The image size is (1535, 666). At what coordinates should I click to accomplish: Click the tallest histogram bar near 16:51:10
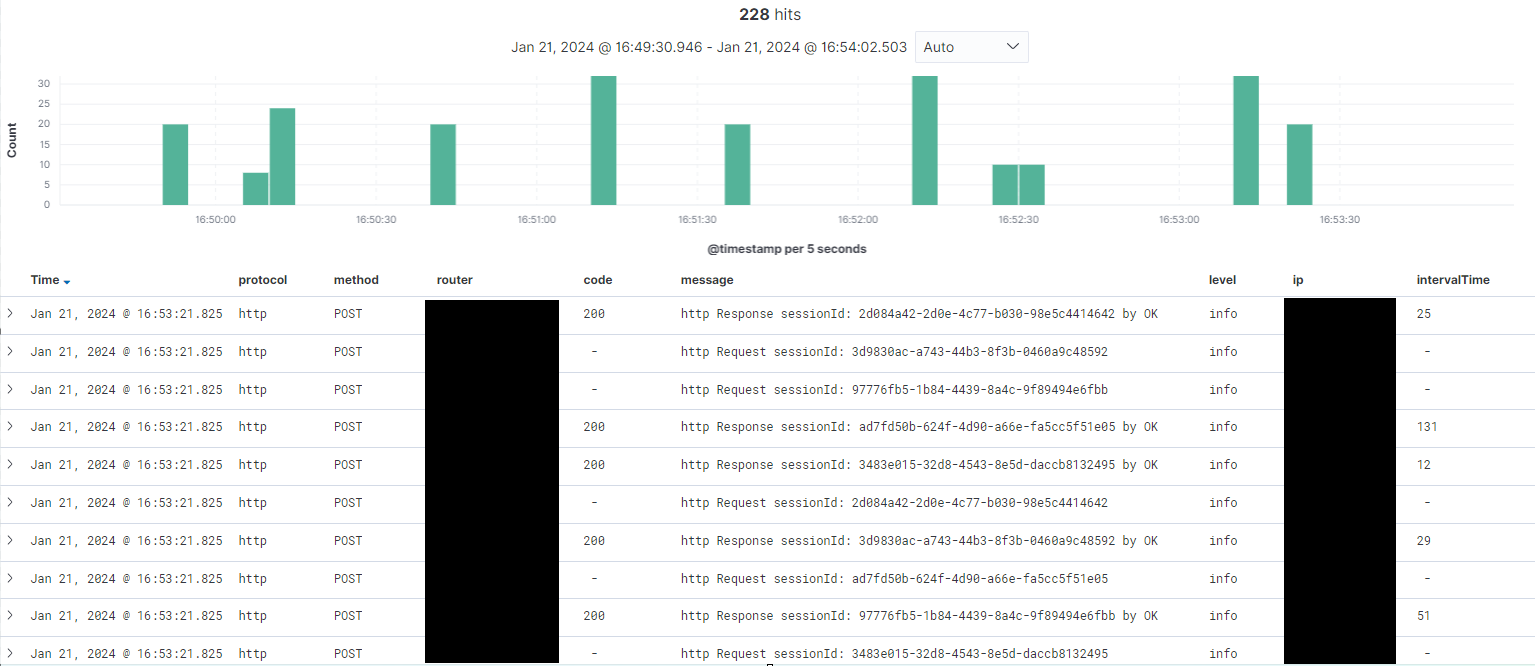[x=603, y=140]
